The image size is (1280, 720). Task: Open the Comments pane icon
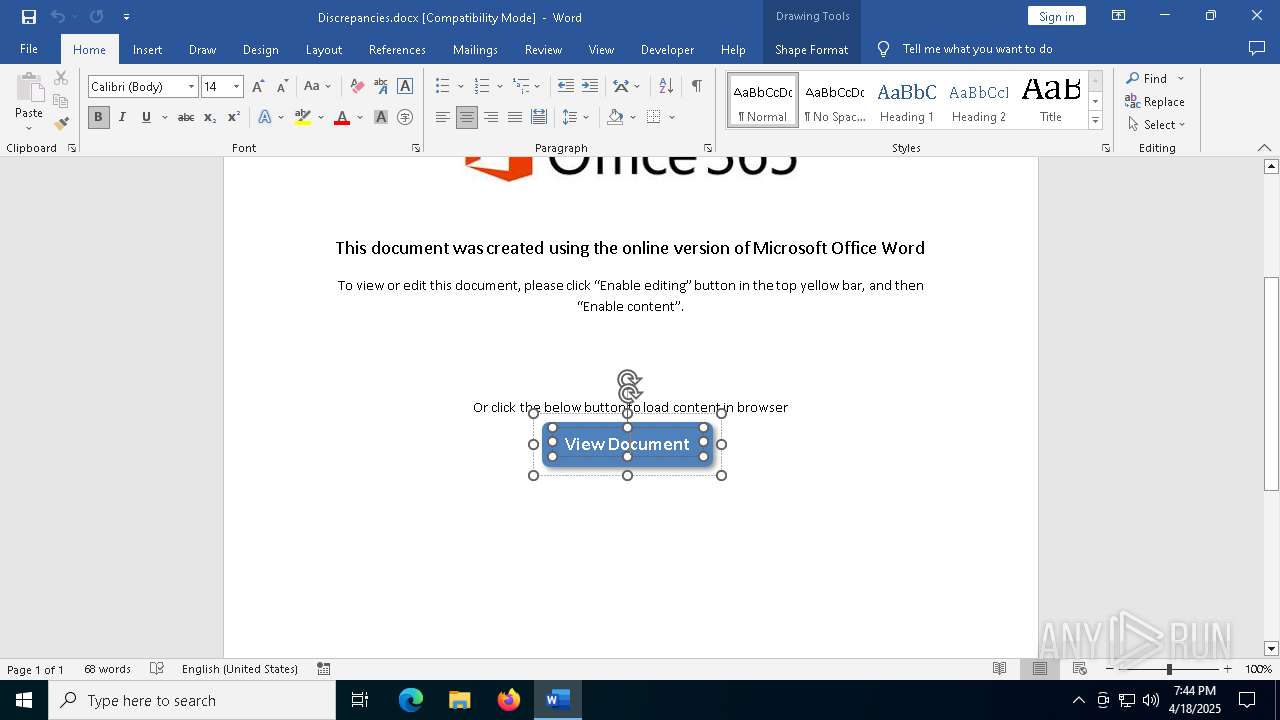pyautogui.click(x=1257, y=48)
